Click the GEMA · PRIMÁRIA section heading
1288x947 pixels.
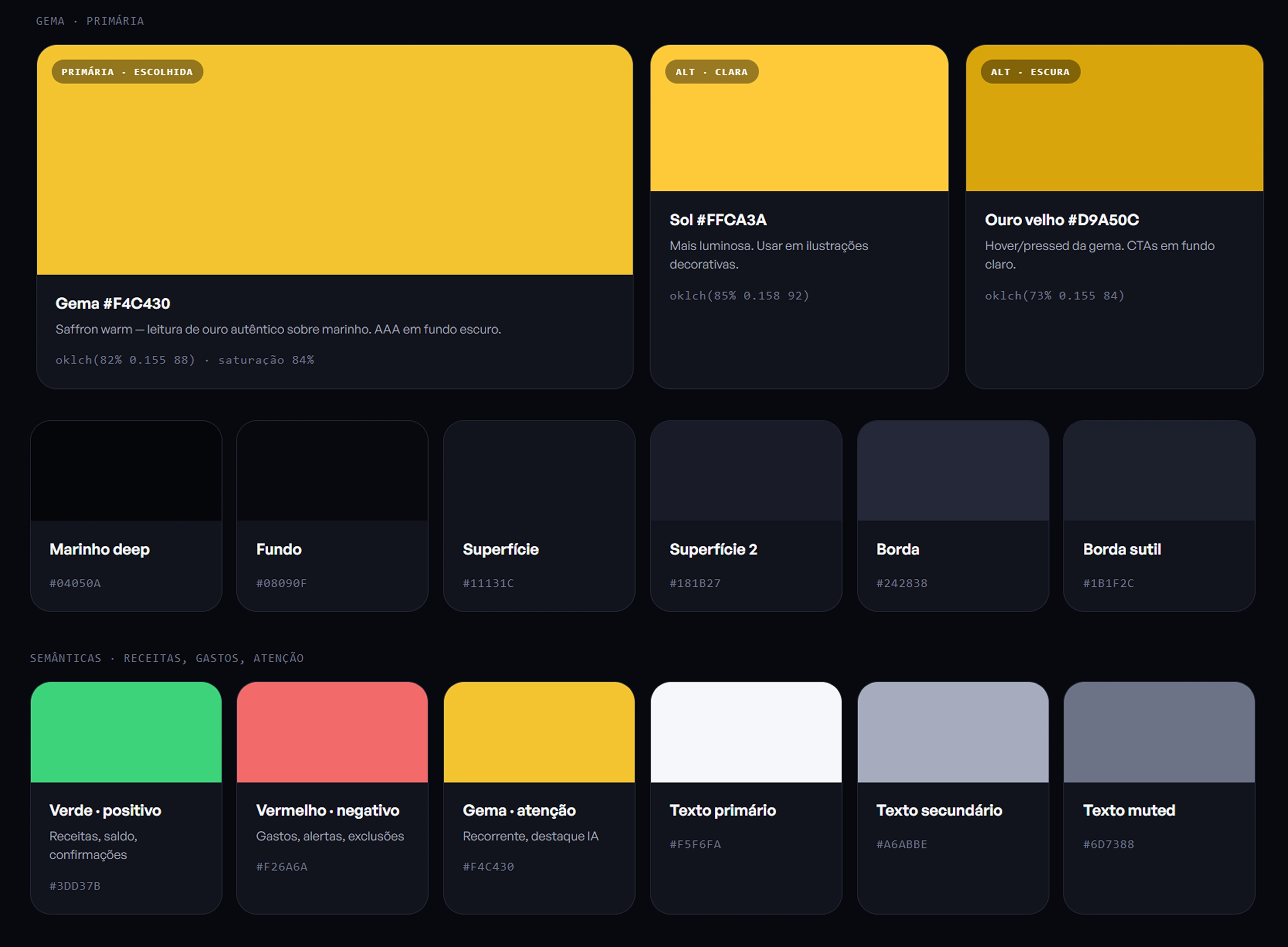tap(90, 21)
